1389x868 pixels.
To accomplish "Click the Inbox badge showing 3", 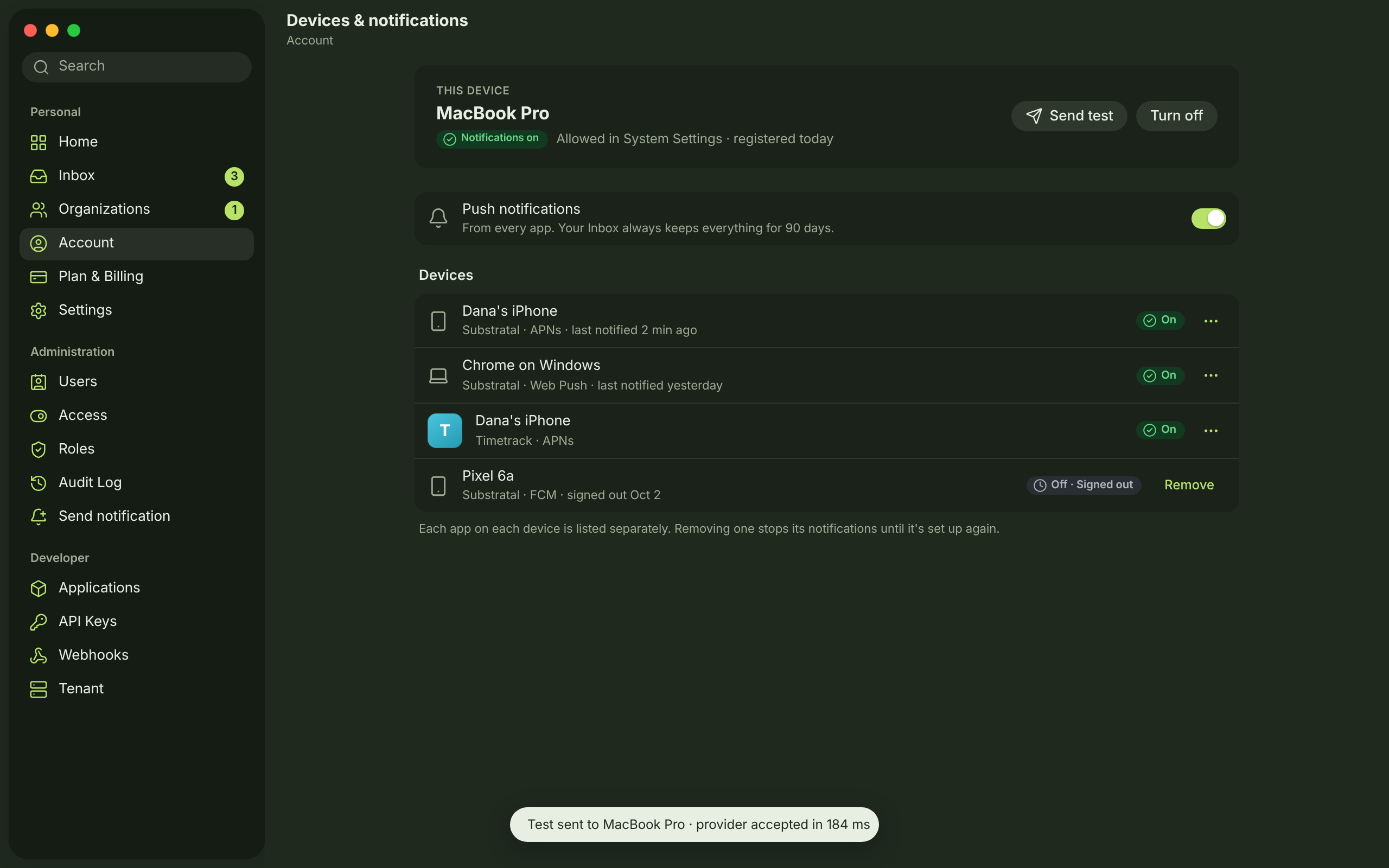I will coord(234,176).
